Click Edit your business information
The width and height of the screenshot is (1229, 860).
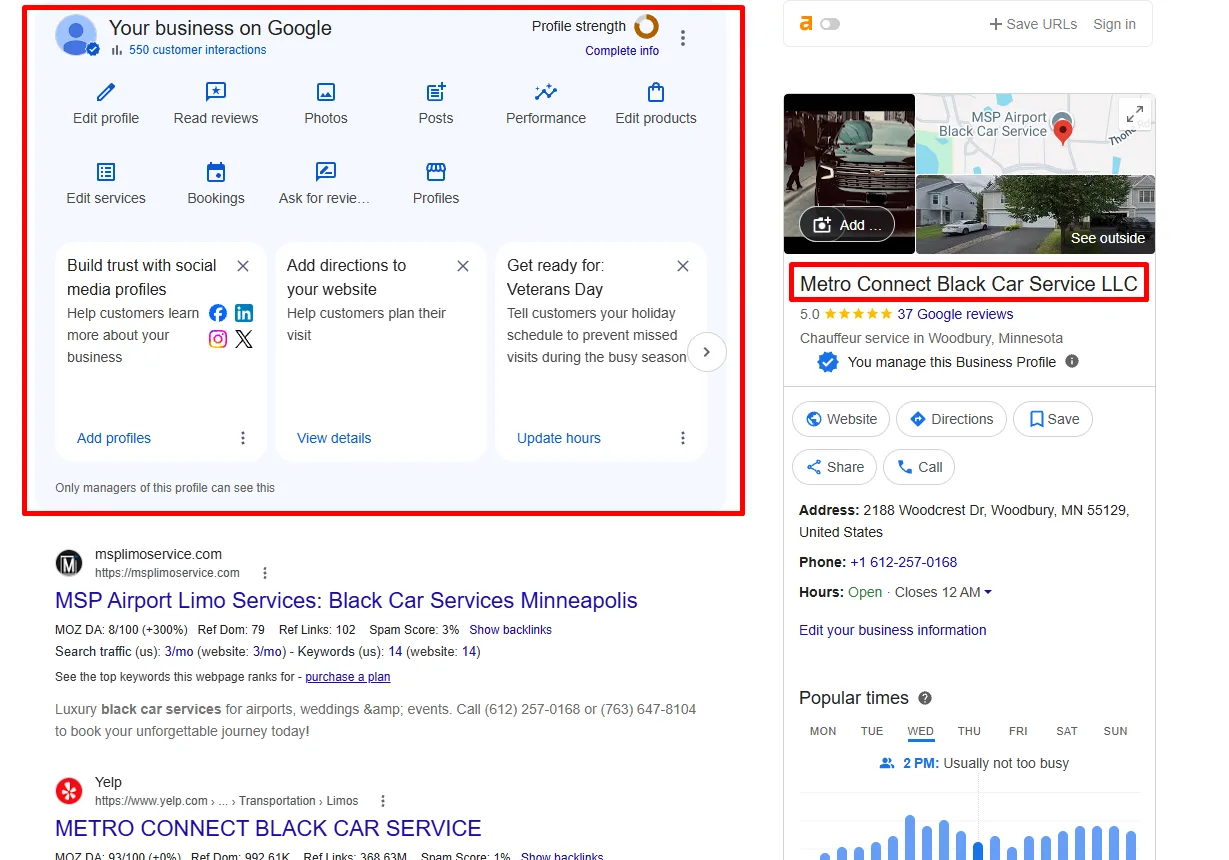pyautogui.click(x=893, y=630)
